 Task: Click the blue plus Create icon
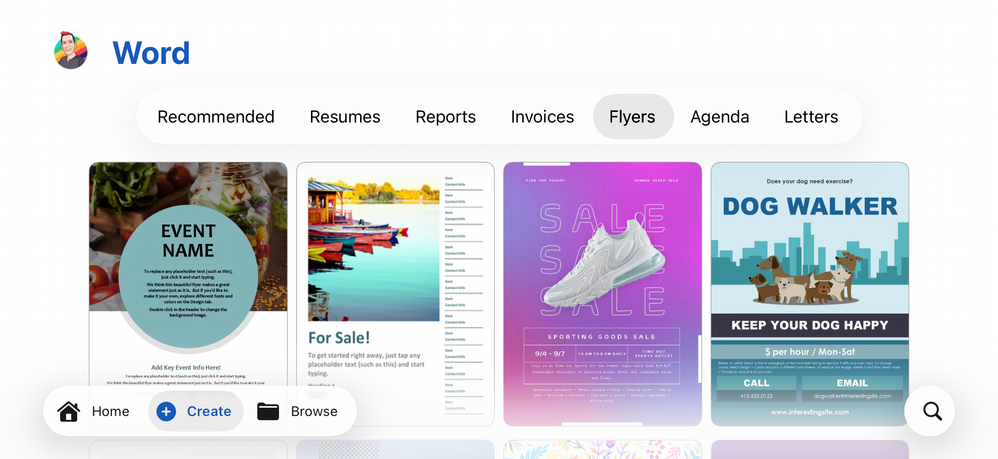(166, 411)
